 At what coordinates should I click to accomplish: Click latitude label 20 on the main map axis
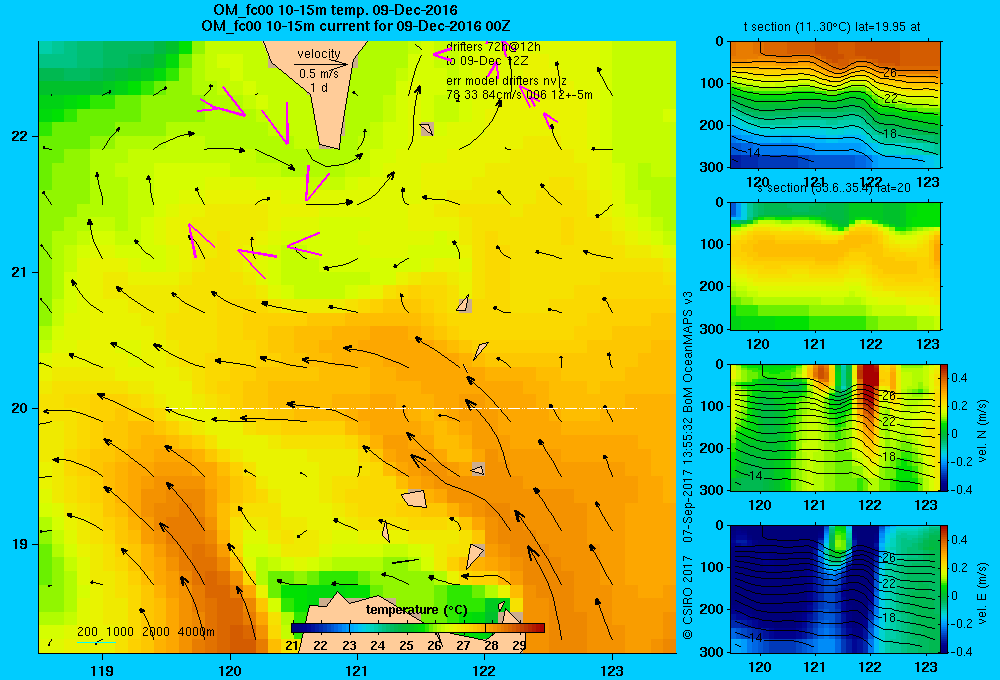tap(20, 408)
